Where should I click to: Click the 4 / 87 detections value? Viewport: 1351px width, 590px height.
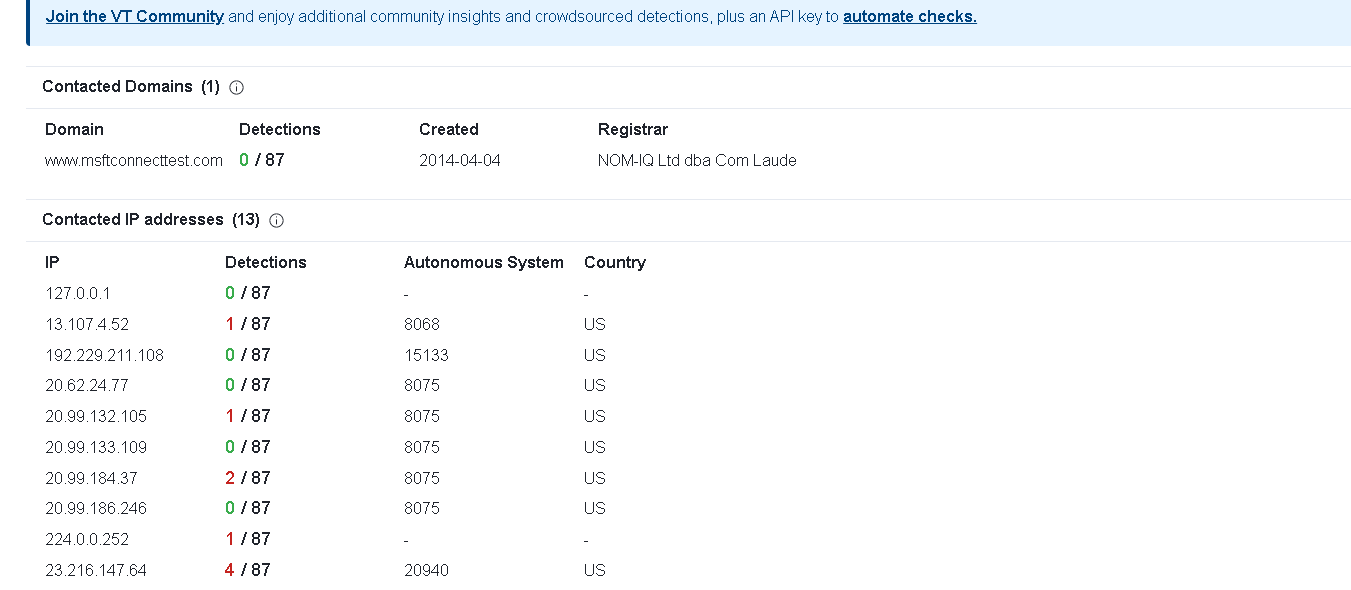click(248, 570)
